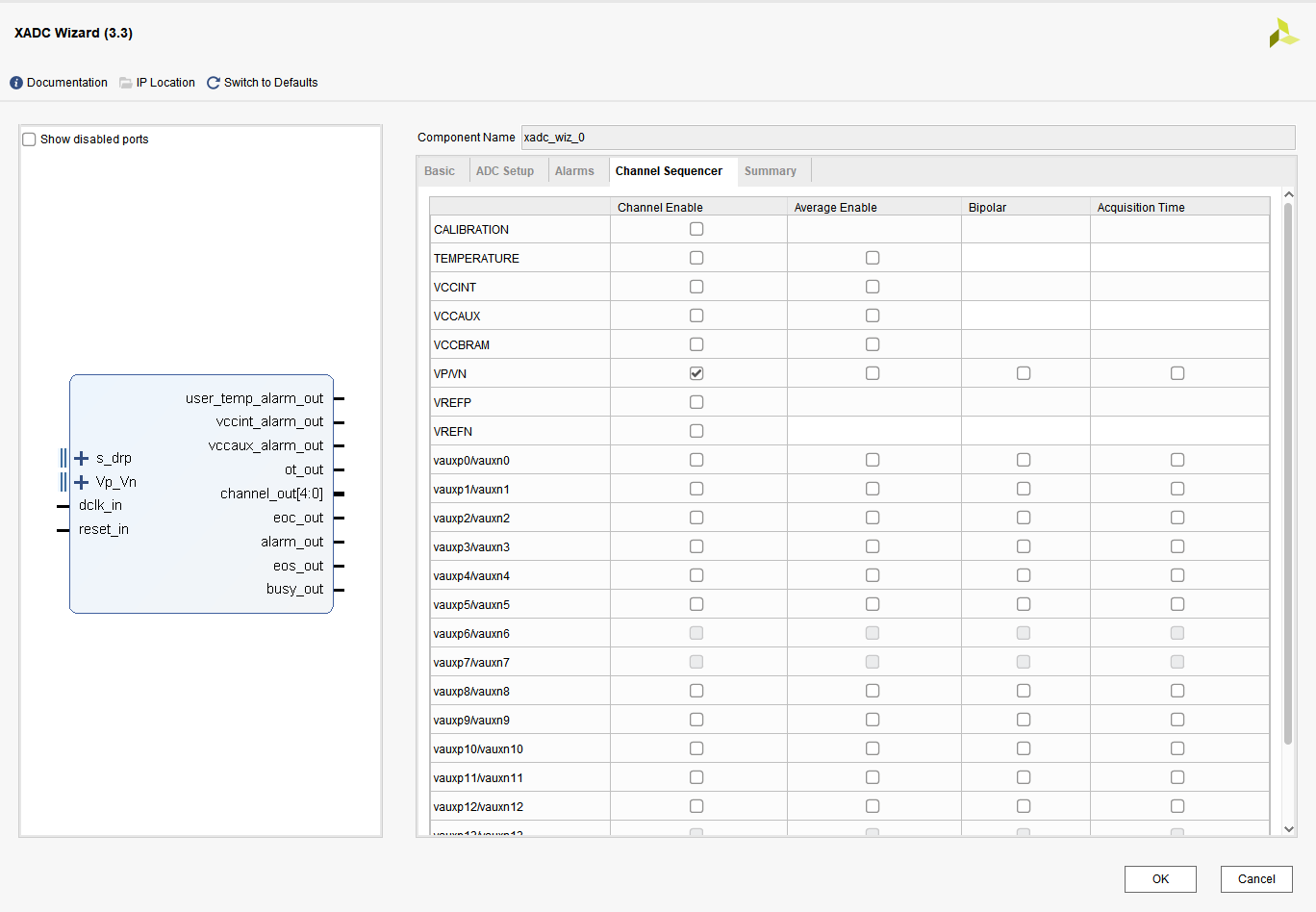The width and height of the screenshot is (1316, 912).
Task: Switch to the Basic tab
Action: pos(440,171)
